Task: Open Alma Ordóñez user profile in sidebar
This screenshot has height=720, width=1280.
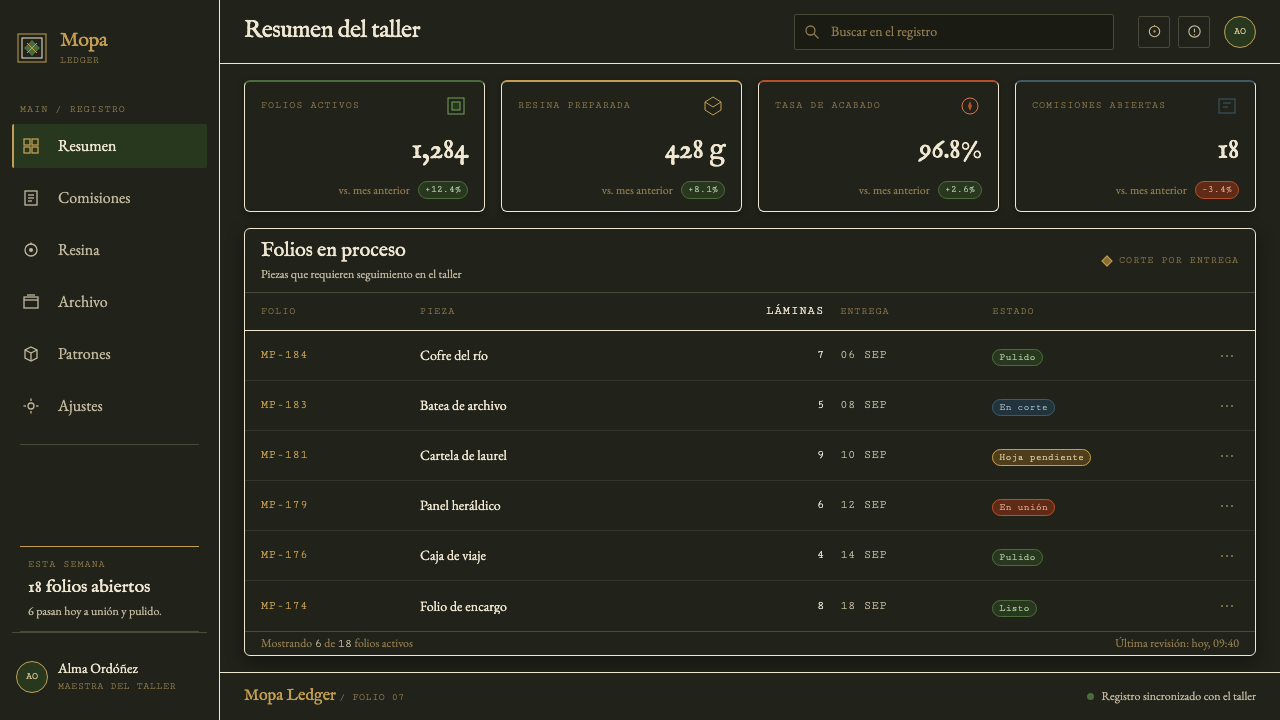Action: [109, 676]
